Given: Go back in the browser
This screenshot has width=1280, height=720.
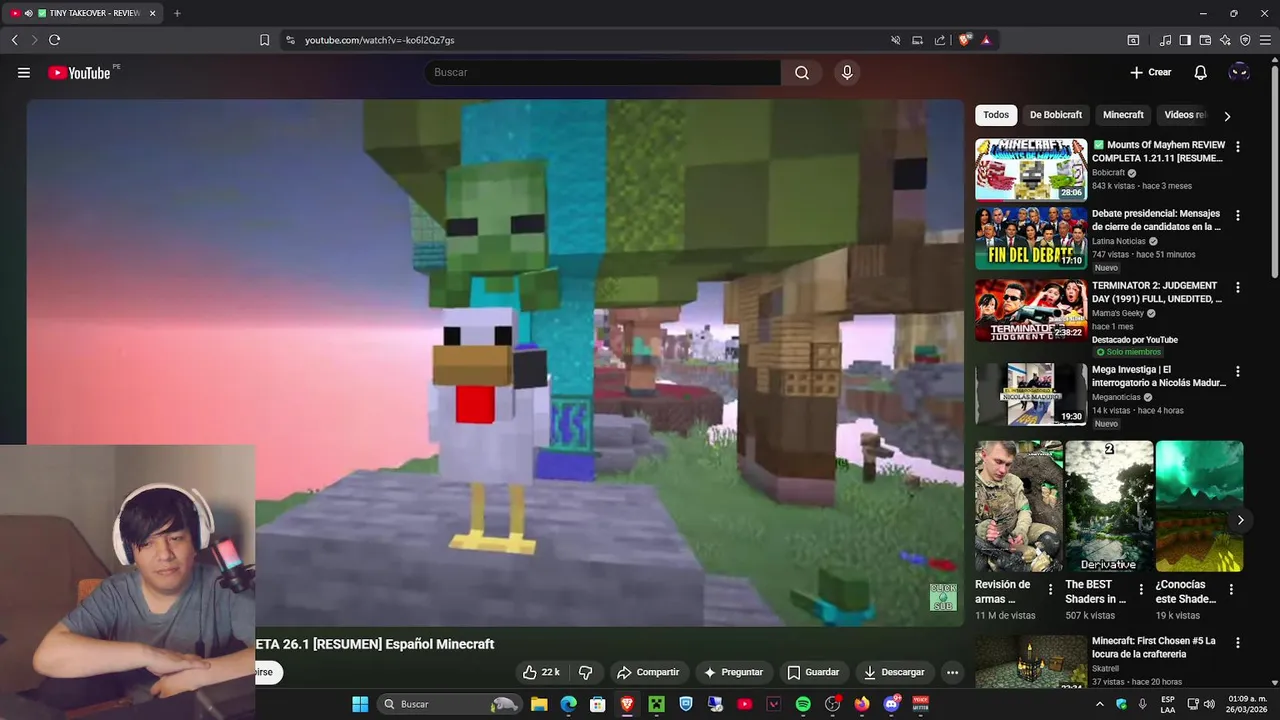Looking at the screenshot, I should [14, 40].
